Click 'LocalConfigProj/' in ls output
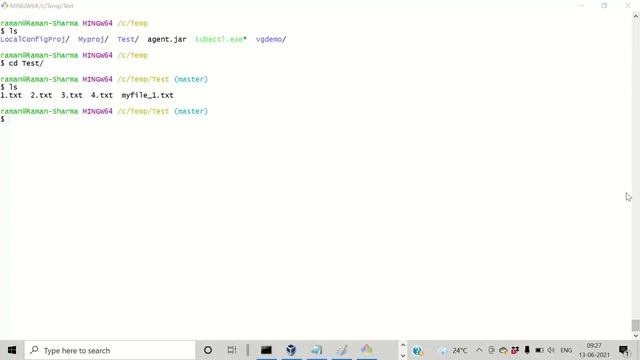Screen dimensions: 640x360 [35, 39]
